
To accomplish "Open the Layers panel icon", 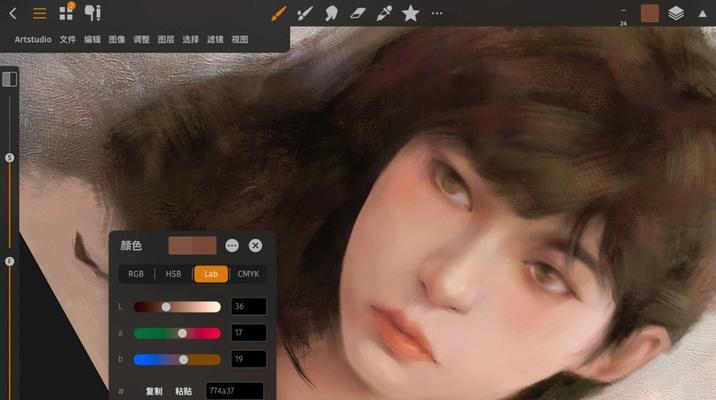I will click(x=676, y=13).
